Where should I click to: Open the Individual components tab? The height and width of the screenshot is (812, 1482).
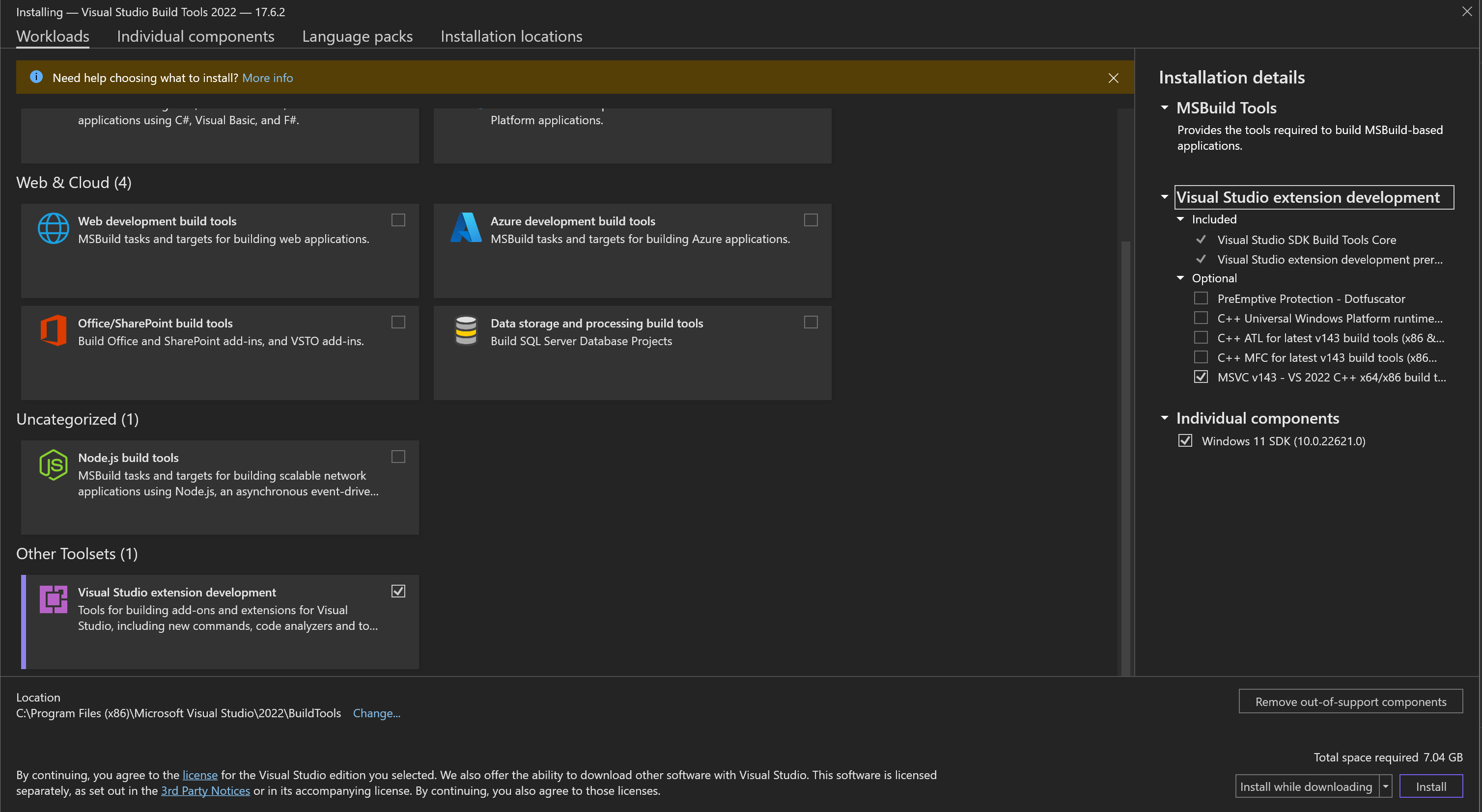tap(196, 36)
